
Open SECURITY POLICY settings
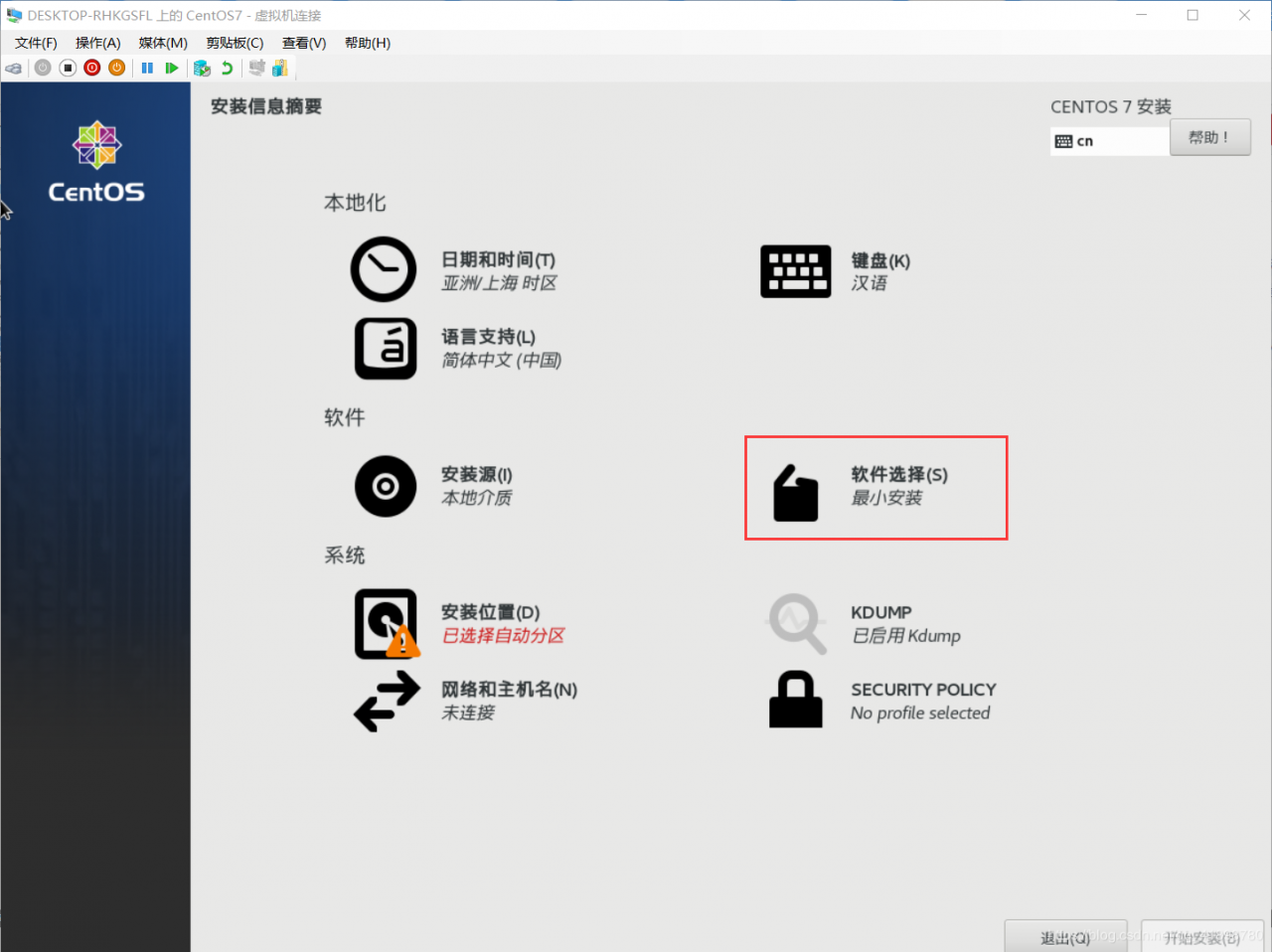coord(923,690)
